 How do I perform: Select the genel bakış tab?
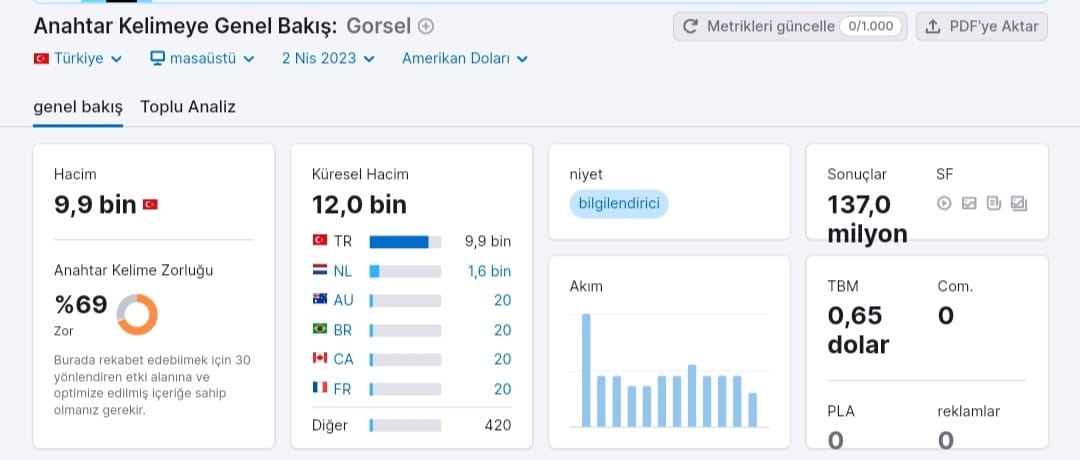tap(78, 107)
